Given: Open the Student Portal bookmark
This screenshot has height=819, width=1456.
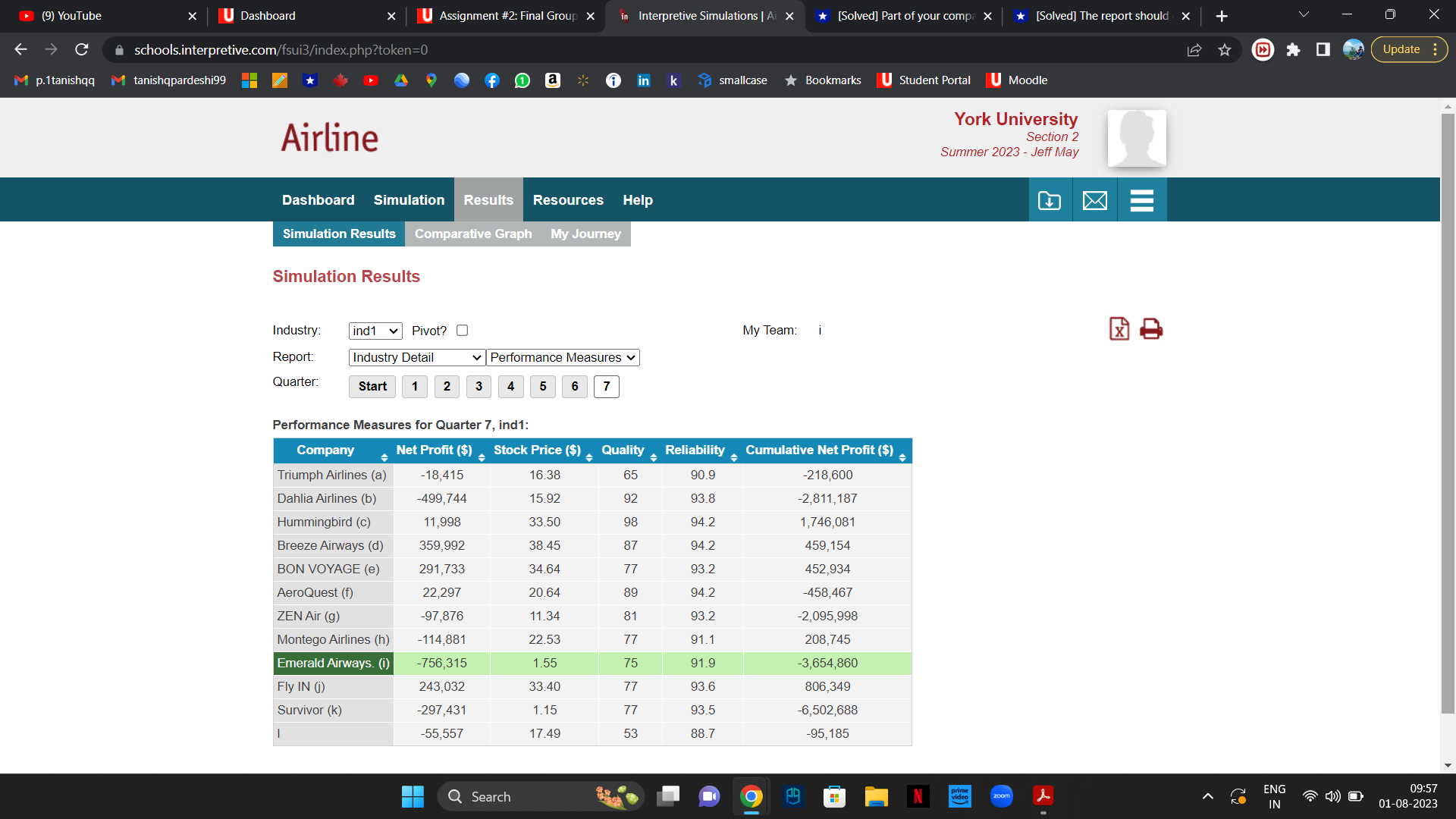Looking at the screenshot, I should (924, 80).
